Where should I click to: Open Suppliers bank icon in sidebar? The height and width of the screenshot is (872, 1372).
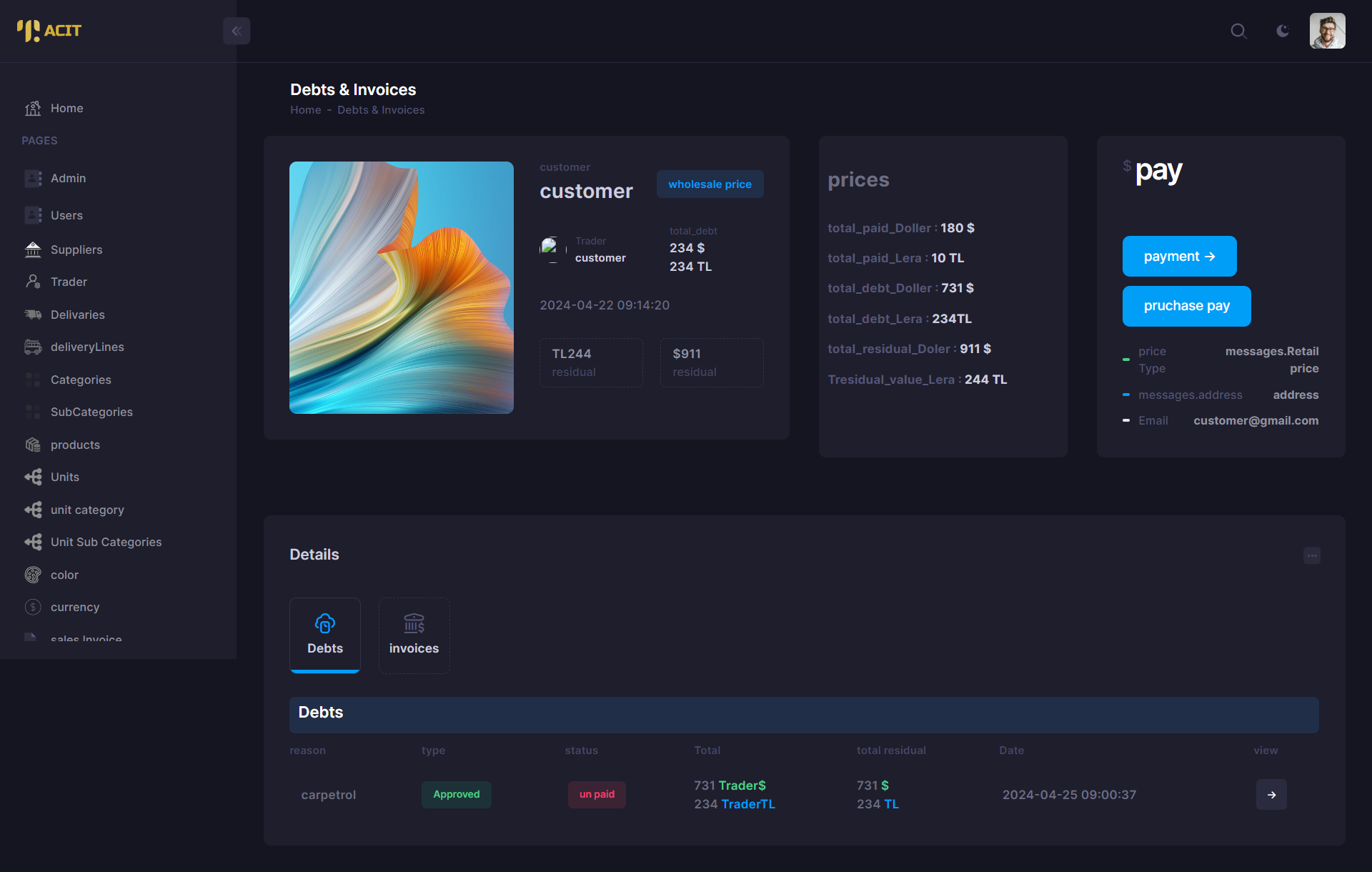coord(33,249)
